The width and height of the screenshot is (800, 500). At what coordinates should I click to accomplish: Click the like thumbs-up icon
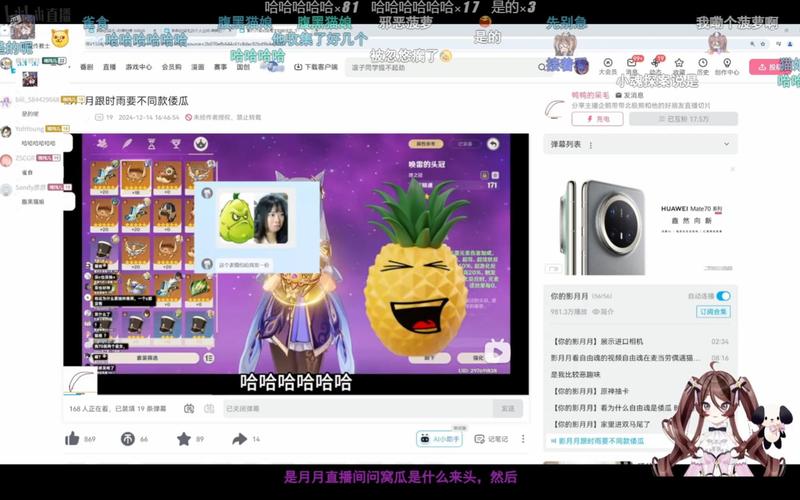pos(72,439)
